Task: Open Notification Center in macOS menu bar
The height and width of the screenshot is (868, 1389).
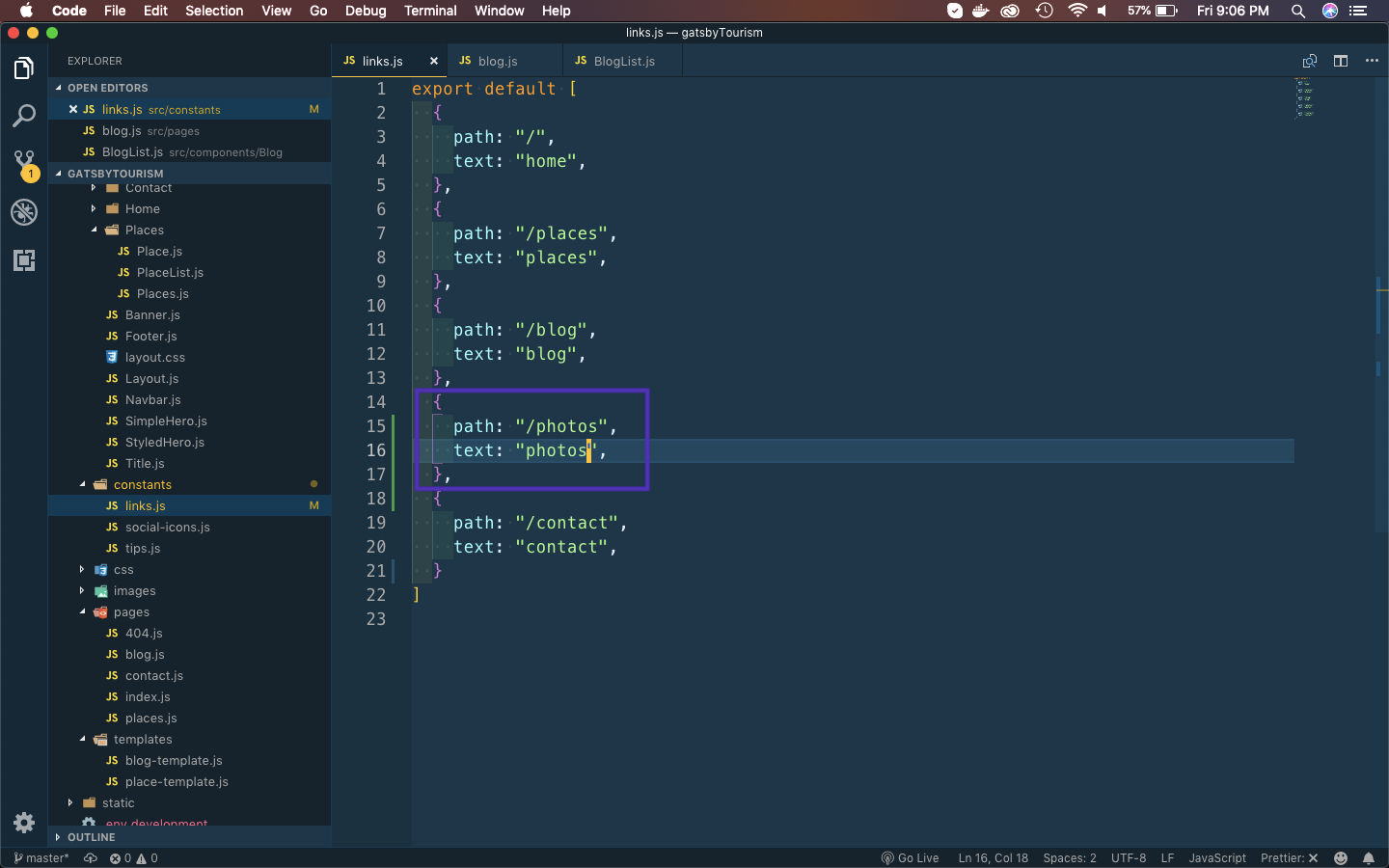Action: tap(1358, 11)
